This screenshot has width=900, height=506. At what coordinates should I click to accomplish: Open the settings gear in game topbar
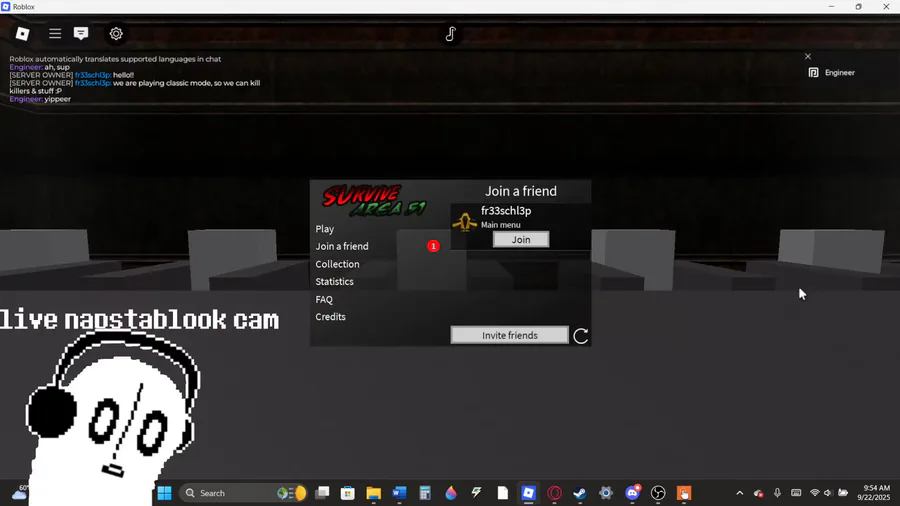click(116, 34)
